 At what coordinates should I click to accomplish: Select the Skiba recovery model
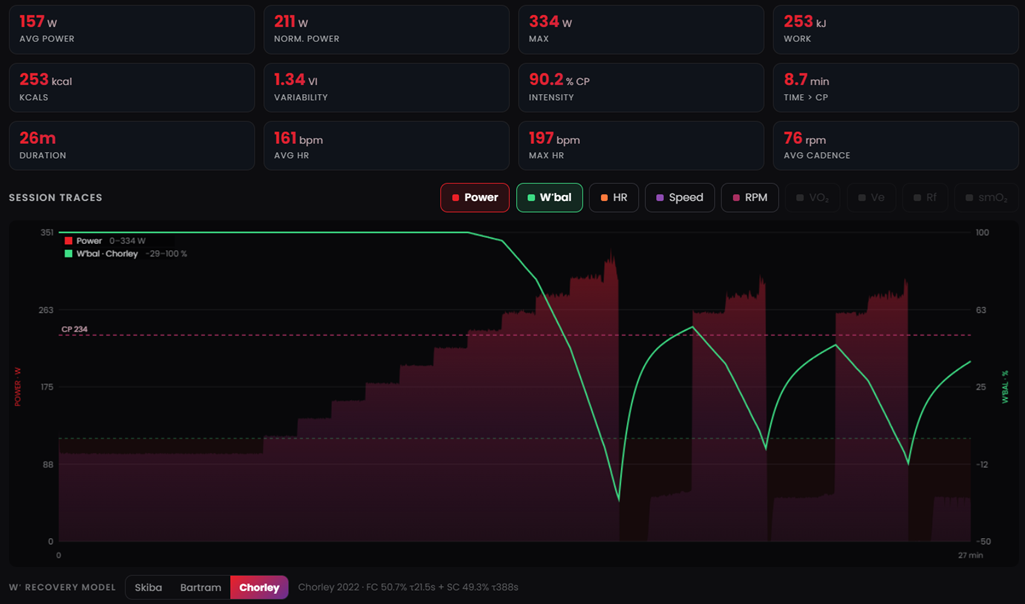pos(148,587)
